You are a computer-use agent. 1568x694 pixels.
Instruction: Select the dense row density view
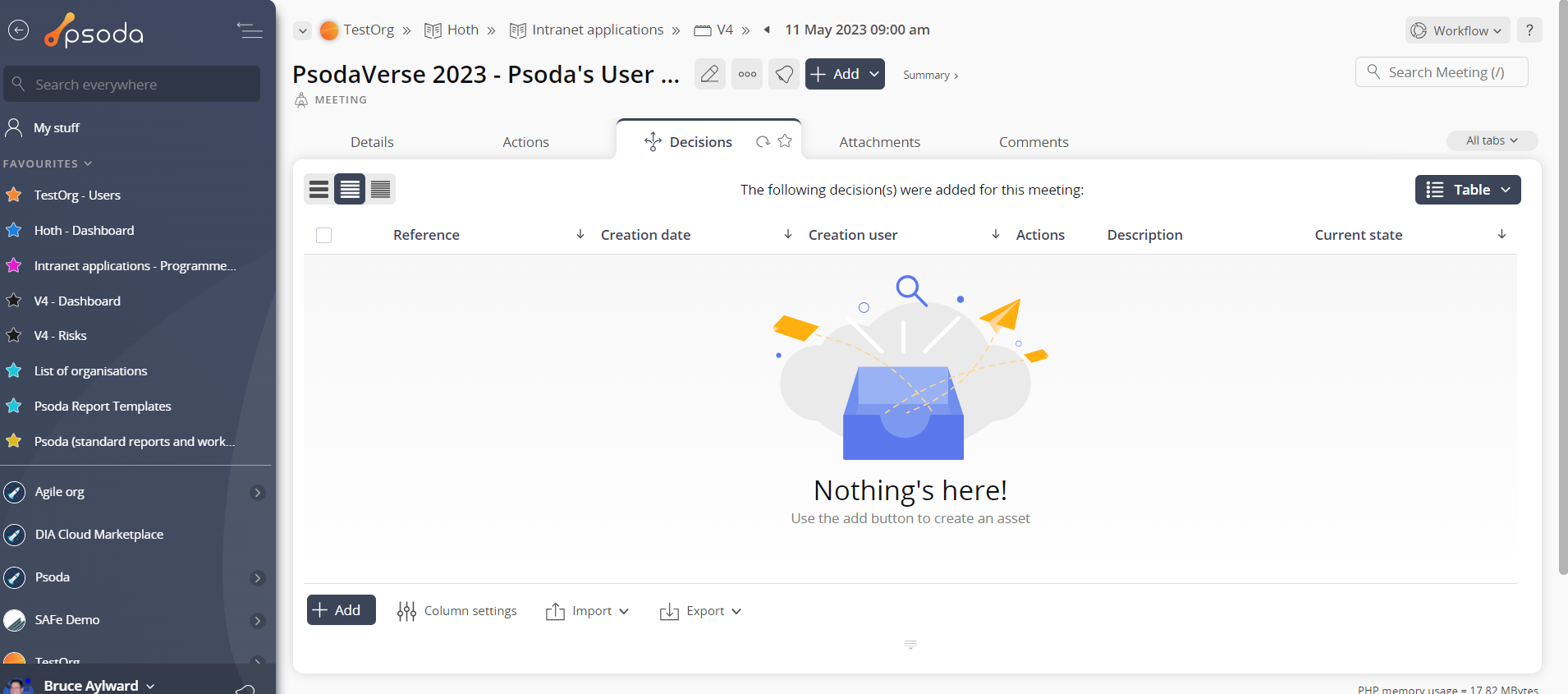point(380,190)
